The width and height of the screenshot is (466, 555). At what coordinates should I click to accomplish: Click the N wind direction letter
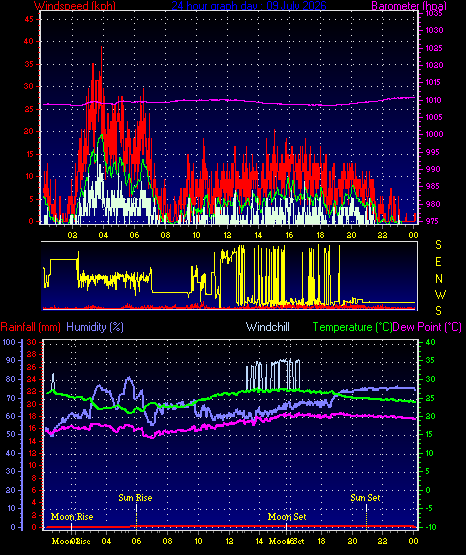(439, 279)
